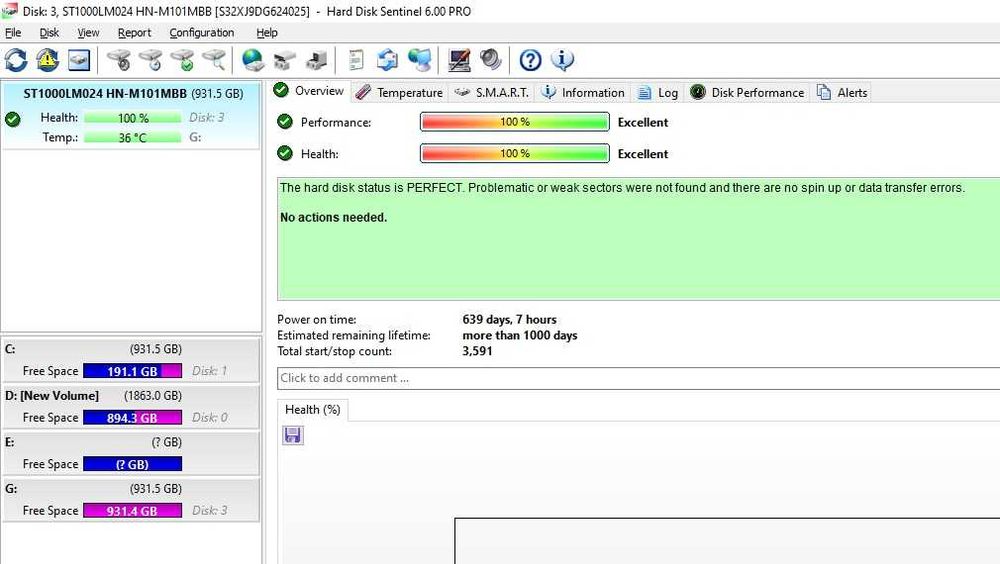This screenshot has height=564, width=1000.
Task: Click the 'more than 1000 days' value
Action: pyautogui.click(x=519, y=335)
